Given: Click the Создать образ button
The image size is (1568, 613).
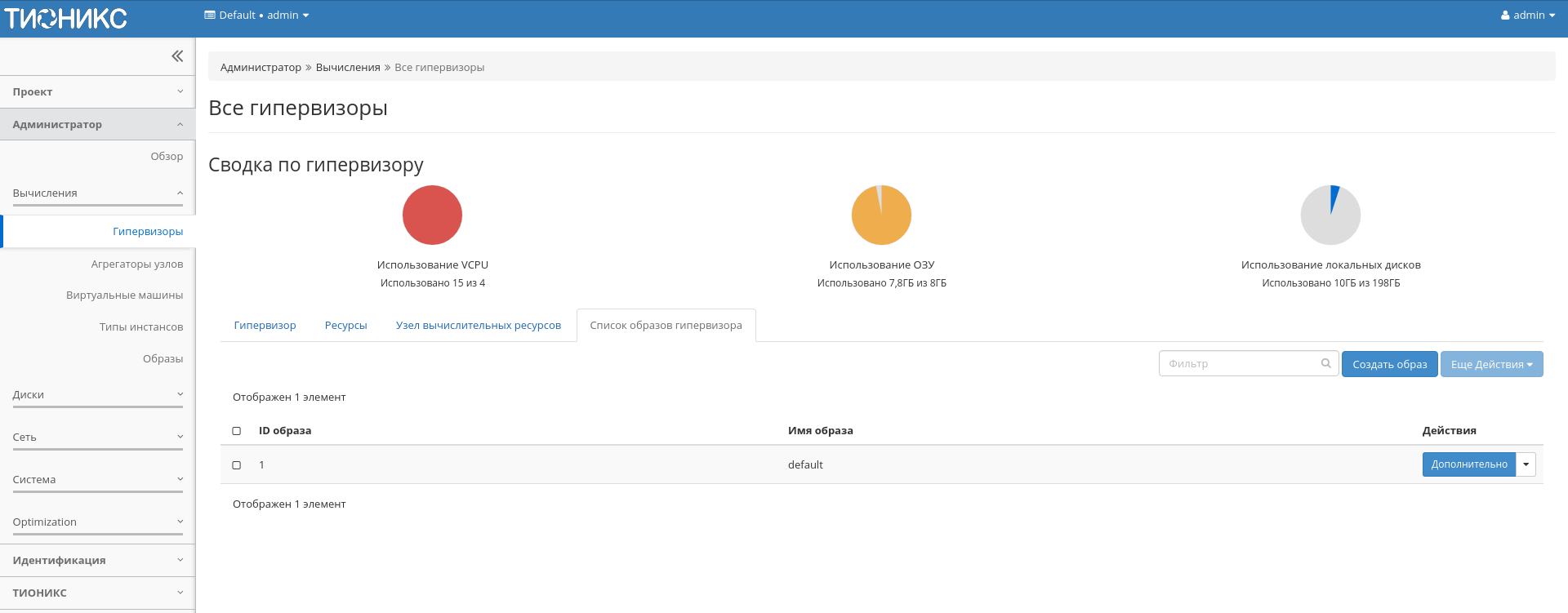Looking at the screenshot, I should tap(1389, 364).
